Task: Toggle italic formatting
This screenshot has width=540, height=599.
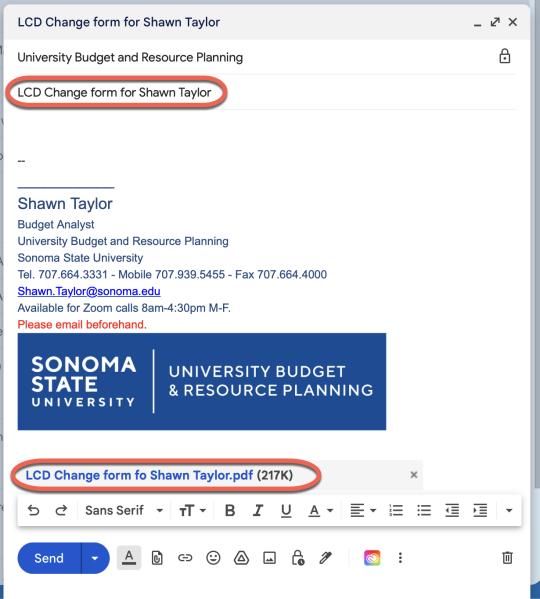Action: click(x=258, y=510)
